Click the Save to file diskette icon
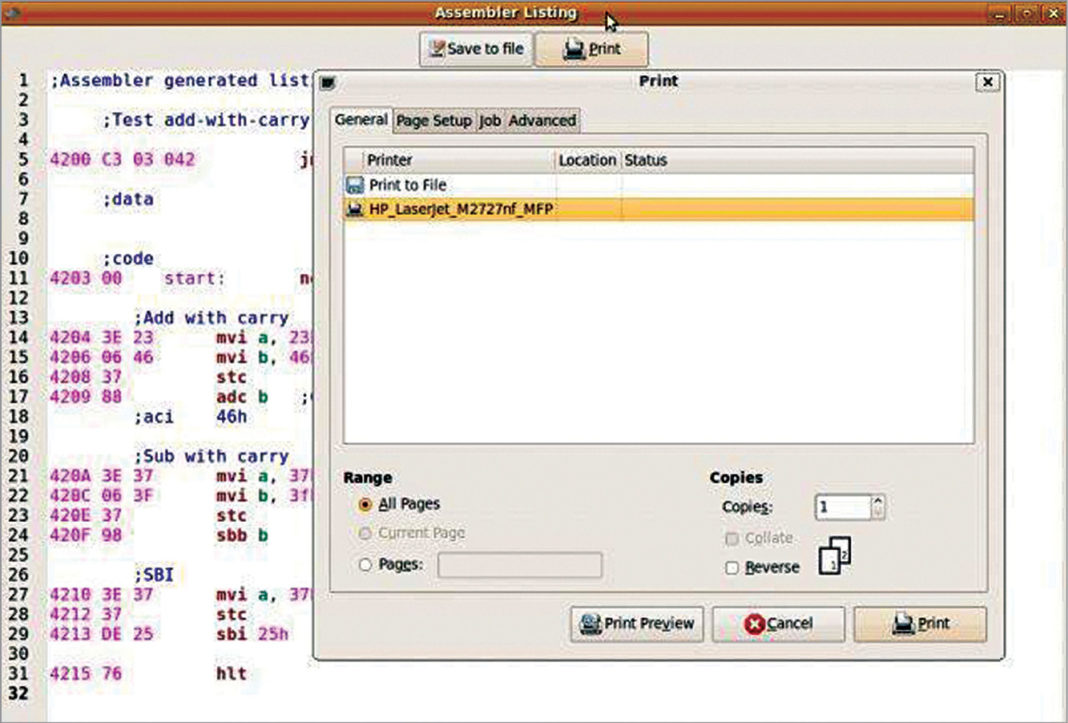 [x=437, y=47]
